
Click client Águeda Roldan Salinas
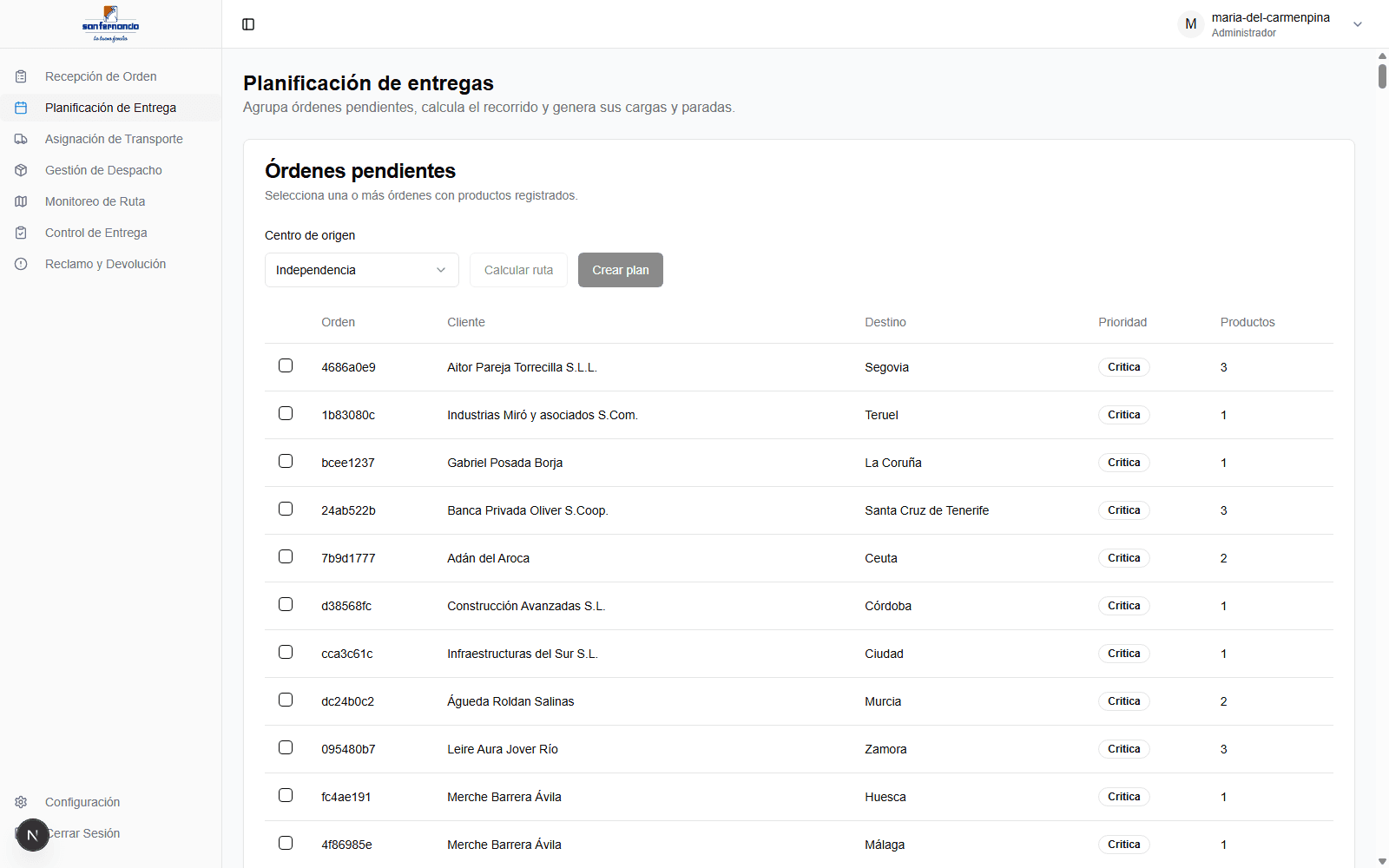(510, 701)
